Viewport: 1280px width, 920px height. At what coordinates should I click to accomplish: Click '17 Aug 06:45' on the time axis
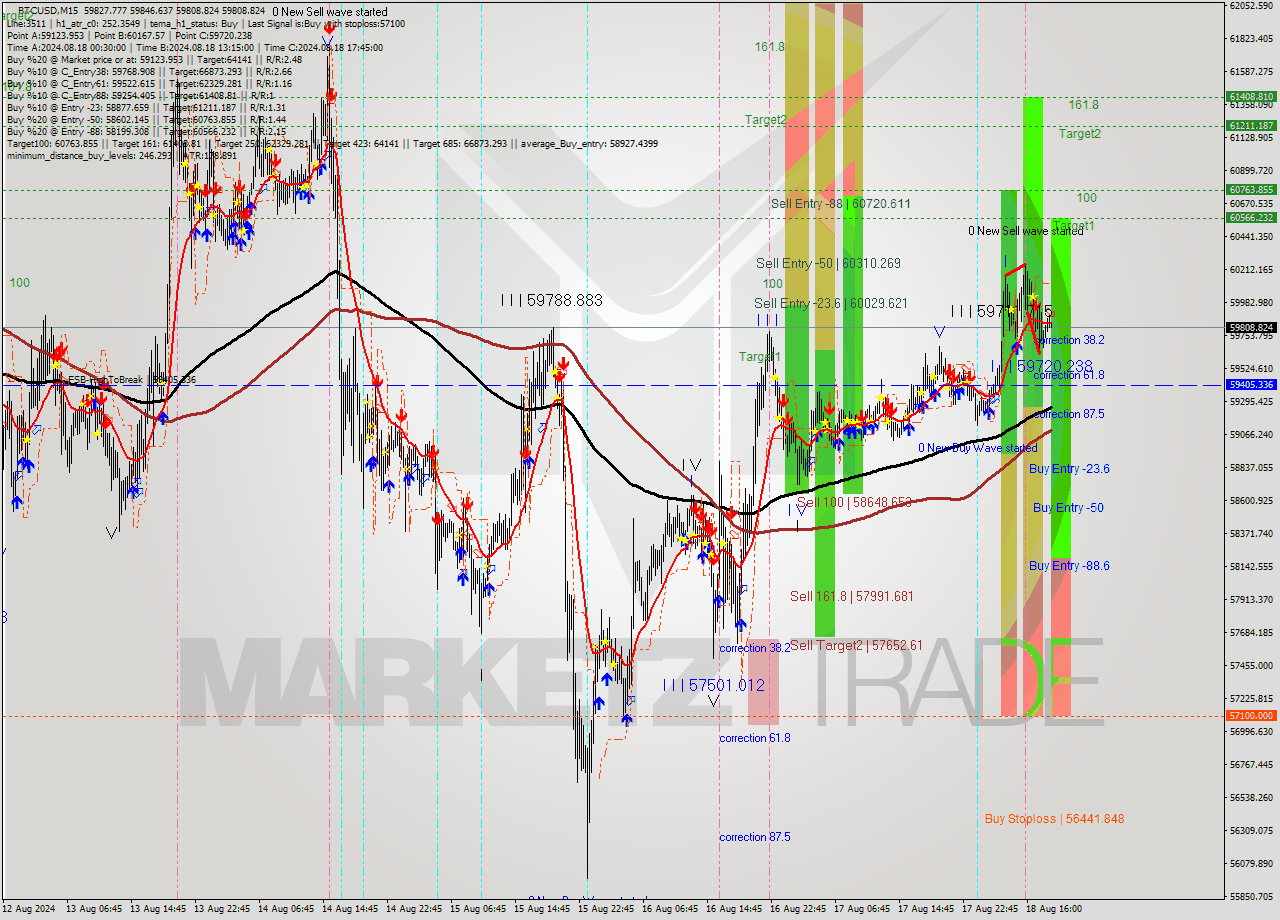[x=862, y=909]
